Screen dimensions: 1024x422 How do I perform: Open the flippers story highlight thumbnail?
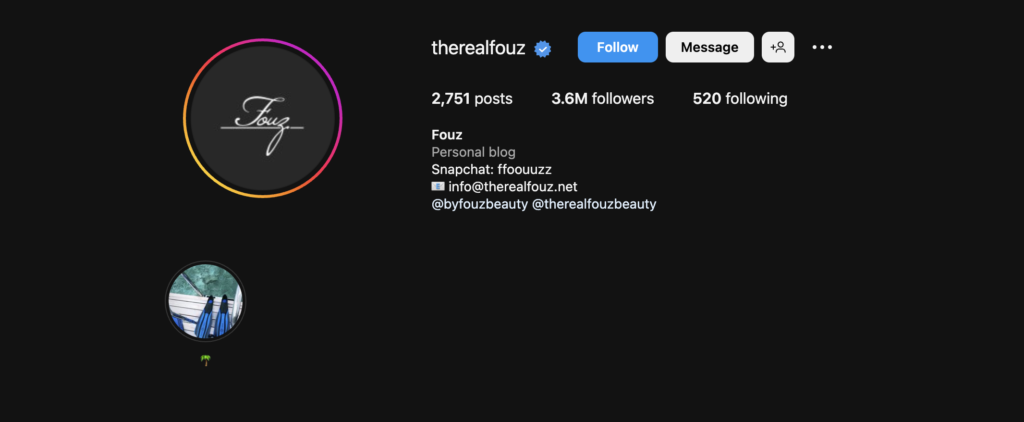(206, 301)
